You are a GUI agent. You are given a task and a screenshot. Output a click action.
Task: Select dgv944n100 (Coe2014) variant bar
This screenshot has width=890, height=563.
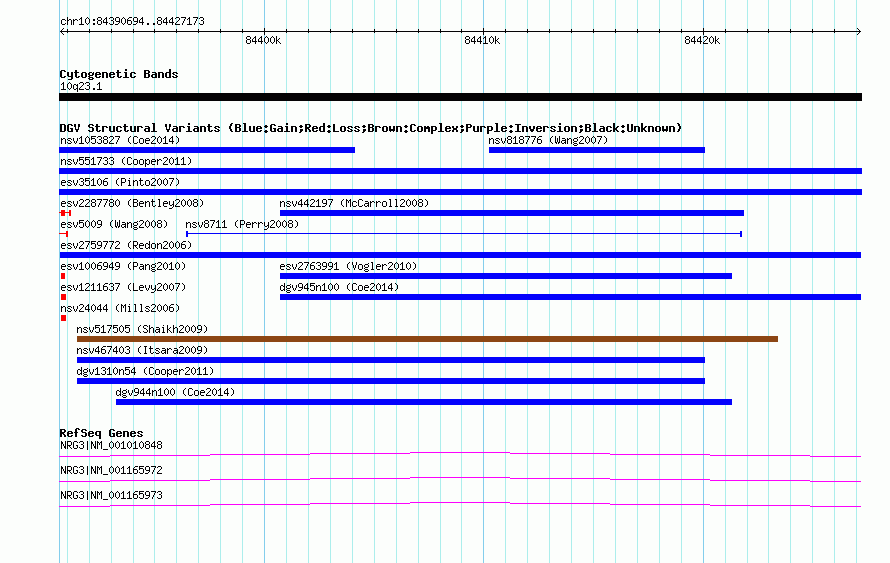(424, 402)
